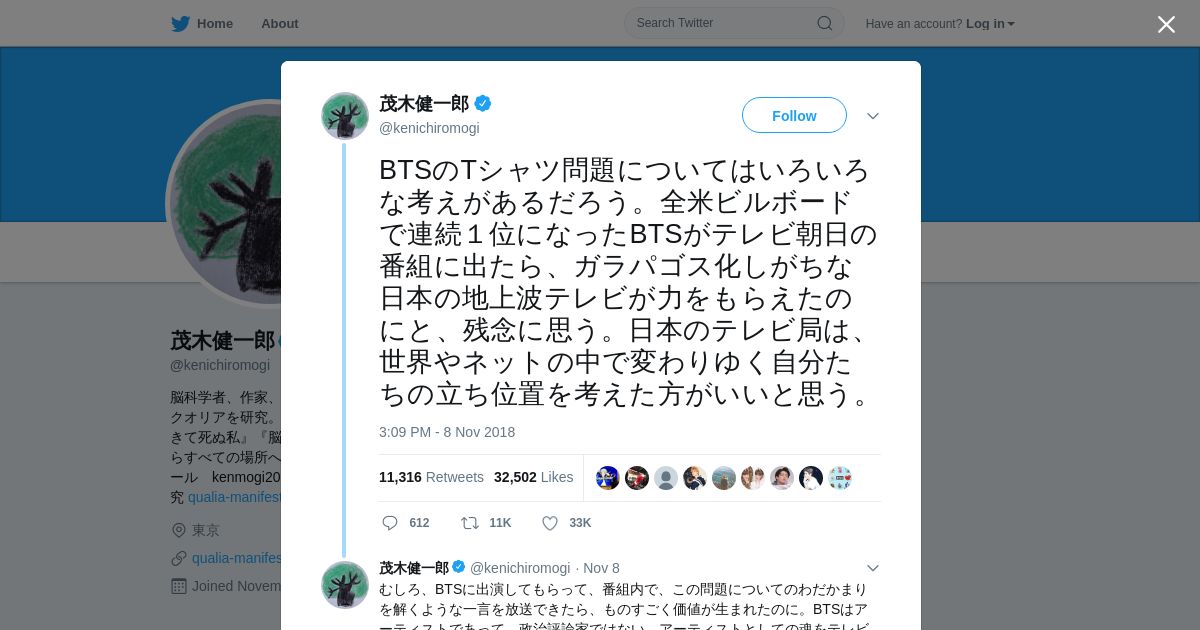Open the Log in dropdown
The height and width of the screenshot is (630, 1200).
(990, 23)
